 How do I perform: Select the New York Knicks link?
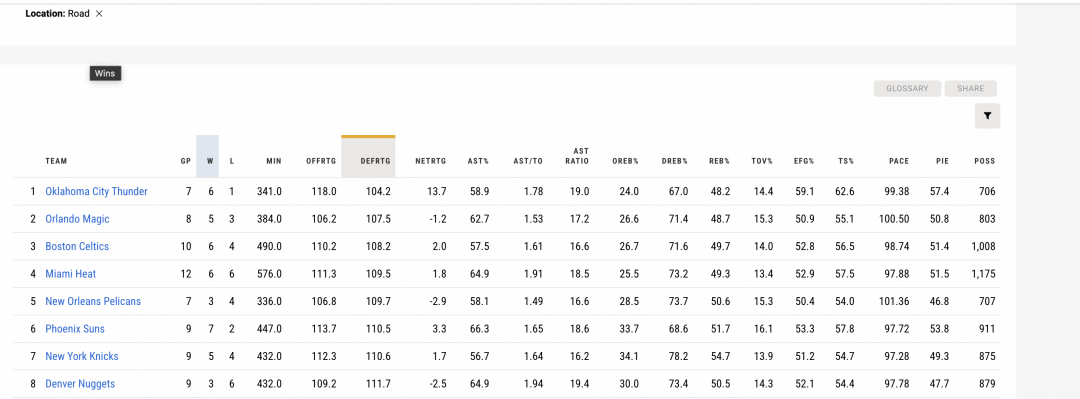(82, 356)
